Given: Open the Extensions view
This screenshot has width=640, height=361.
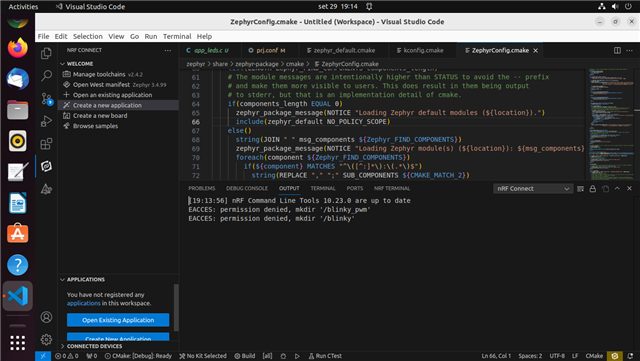Looking at the screenshot, I should coord(46,143).
